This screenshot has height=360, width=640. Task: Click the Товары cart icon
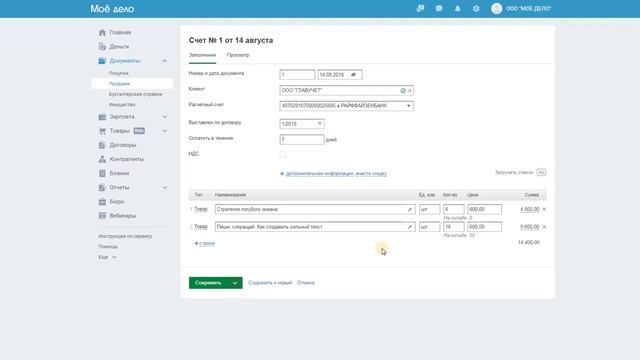pos(102,131)
